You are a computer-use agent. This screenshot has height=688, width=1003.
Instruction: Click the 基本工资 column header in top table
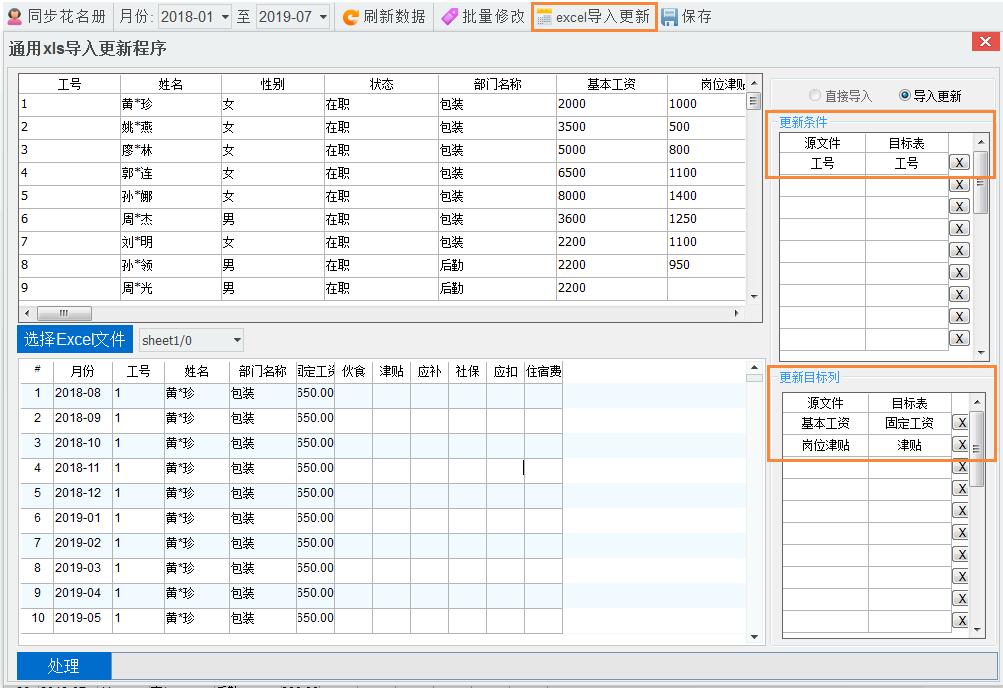click(x=612, y=84)
